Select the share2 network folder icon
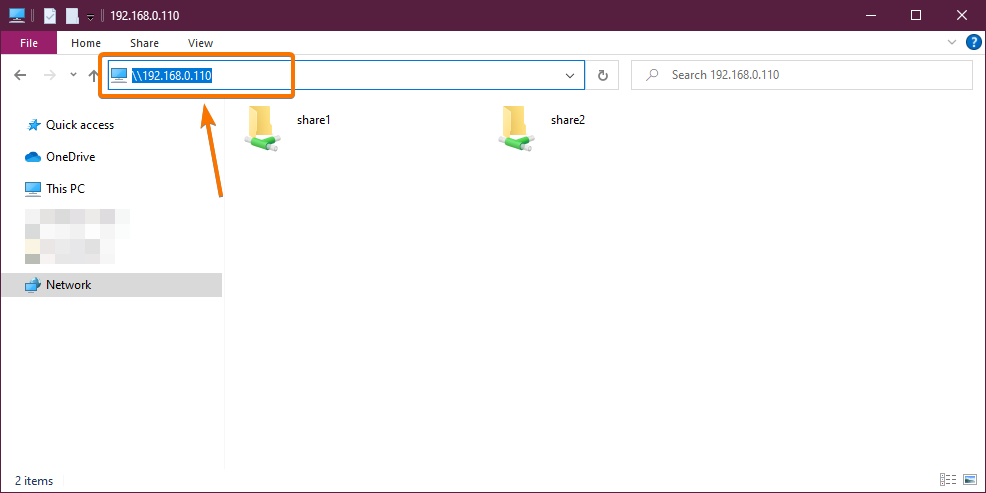This screenshot has height=493, width=986. pos(516,128)
